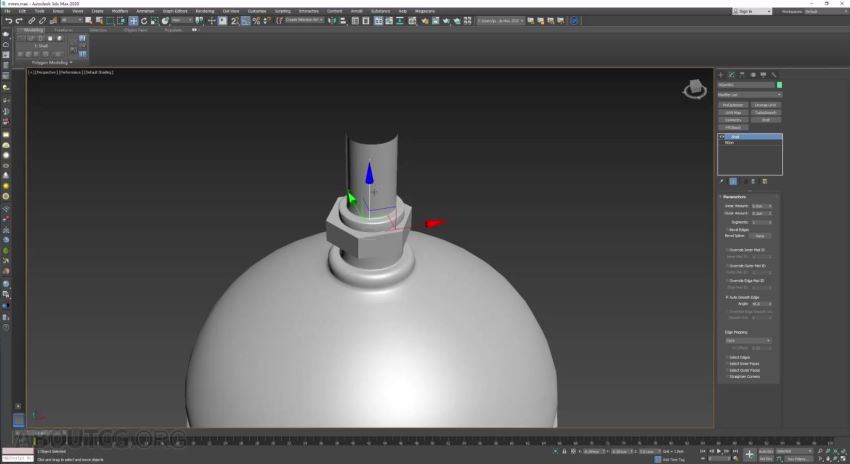Click Configure Modifier Sets icon

pos(764,182)
